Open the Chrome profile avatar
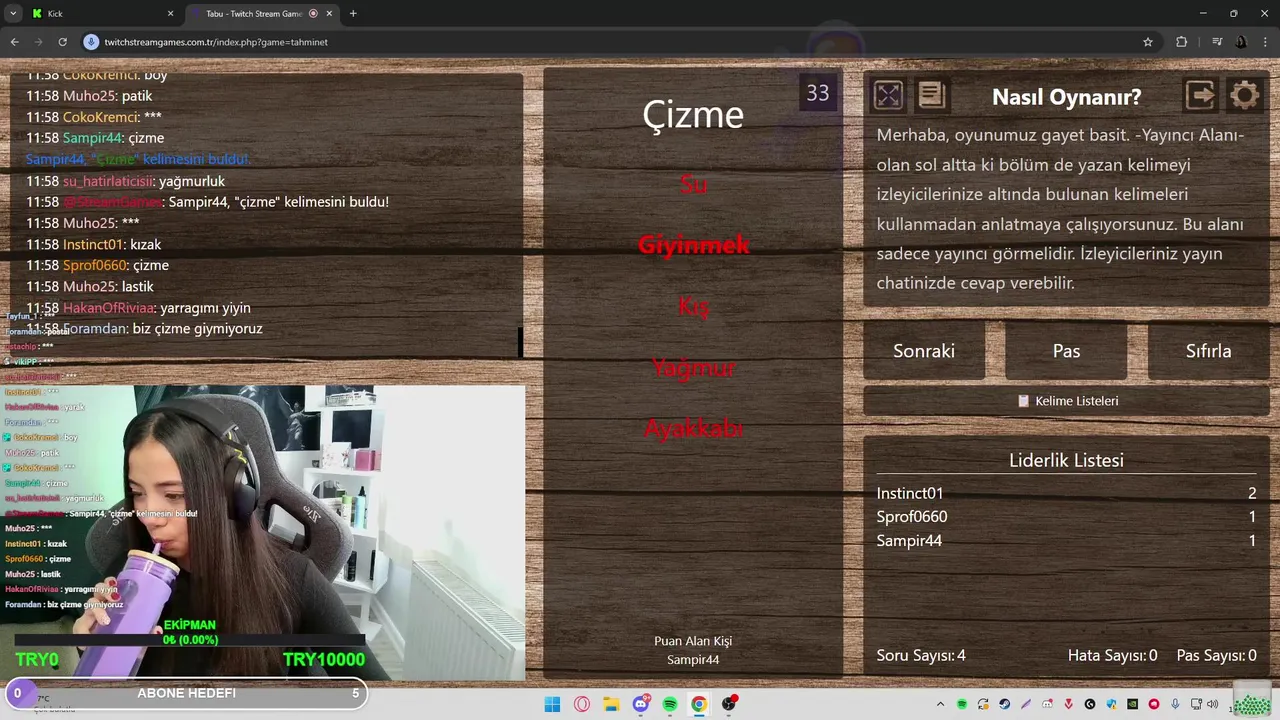The height and width of the screenshot is (720, 1280). pyautogui.click(x=1241, y=42)
